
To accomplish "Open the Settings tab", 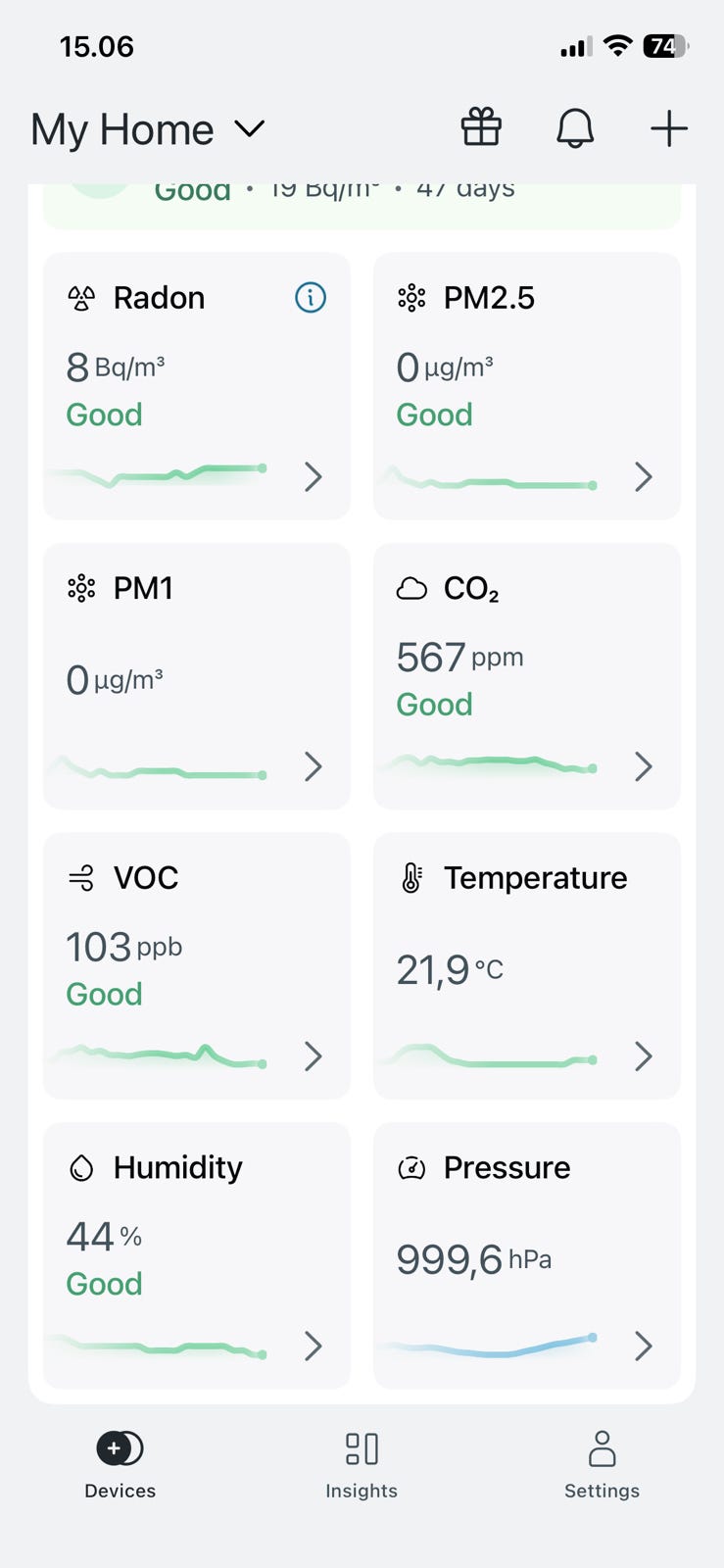I will click(x=602, y=1464).
